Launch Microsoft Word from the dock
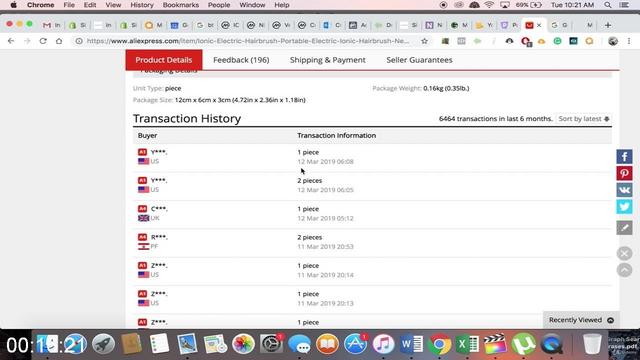The width and height of the screenshot is (640, 360). point(411,344)
